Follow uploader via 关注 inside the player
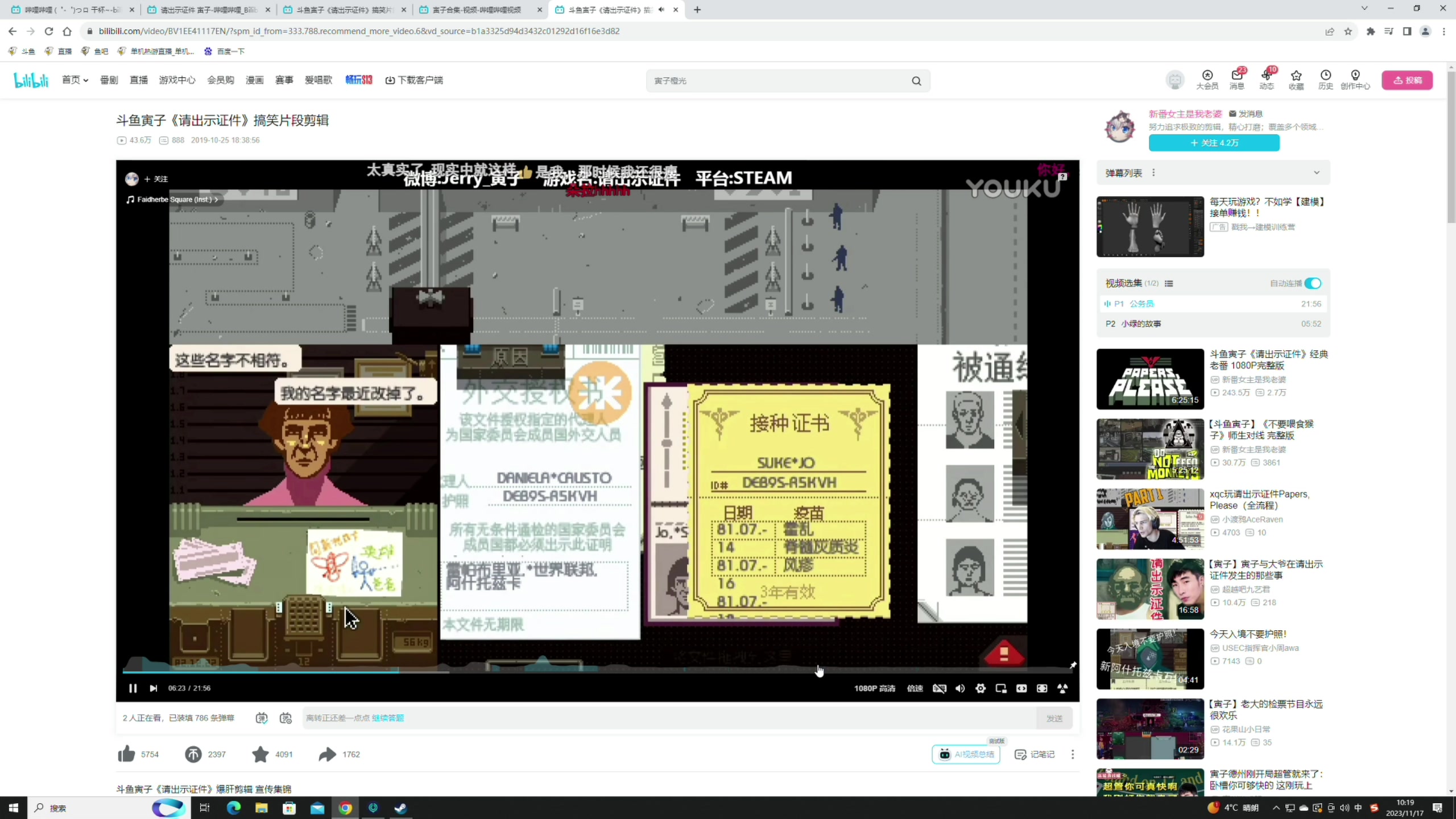Screen dimensions: 1456x819 pos(156,179)
